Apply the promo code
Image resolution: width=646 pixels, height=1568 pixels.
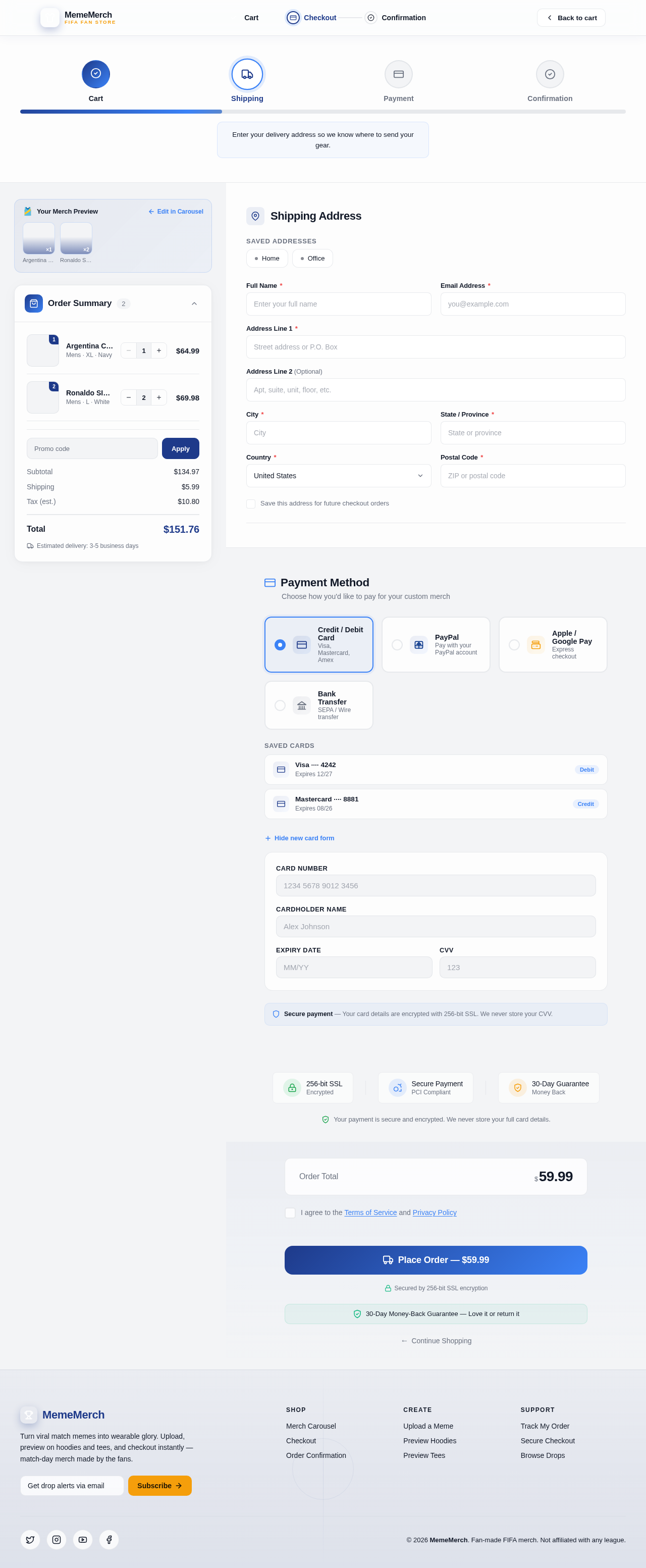click(181, 448)
